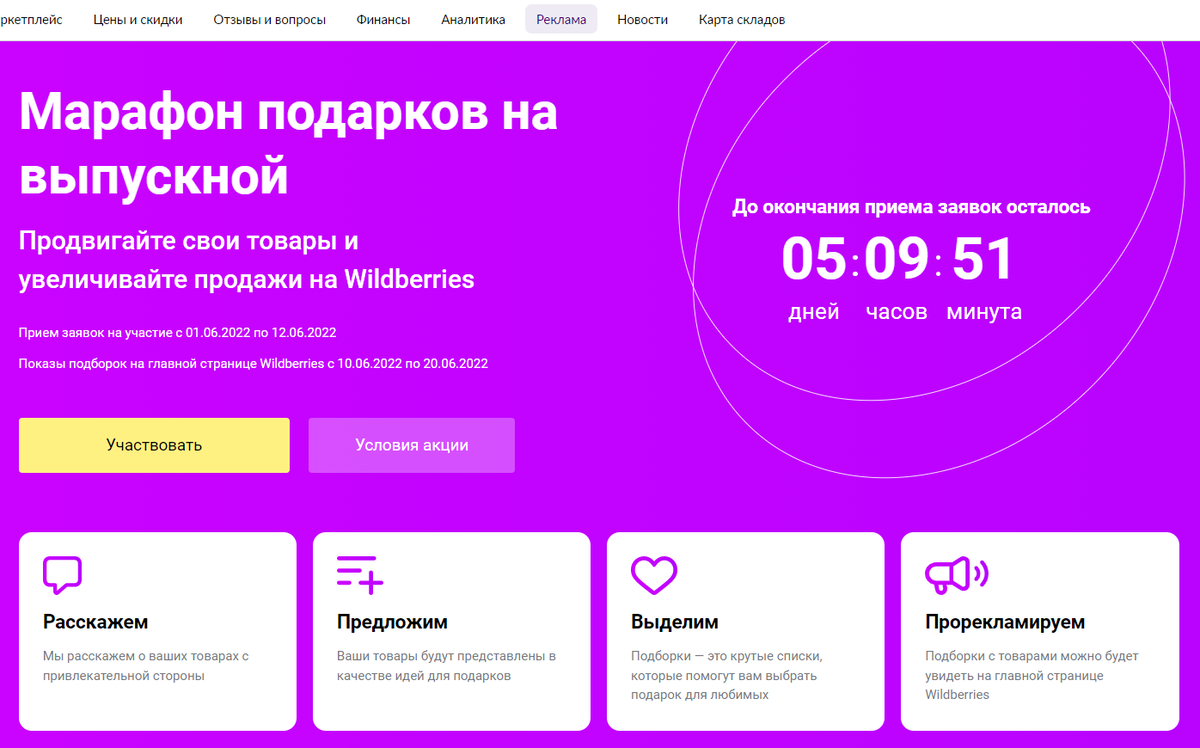Click the дней label under the countdown
Screen dimensions: 1200x748
point(814,312)
